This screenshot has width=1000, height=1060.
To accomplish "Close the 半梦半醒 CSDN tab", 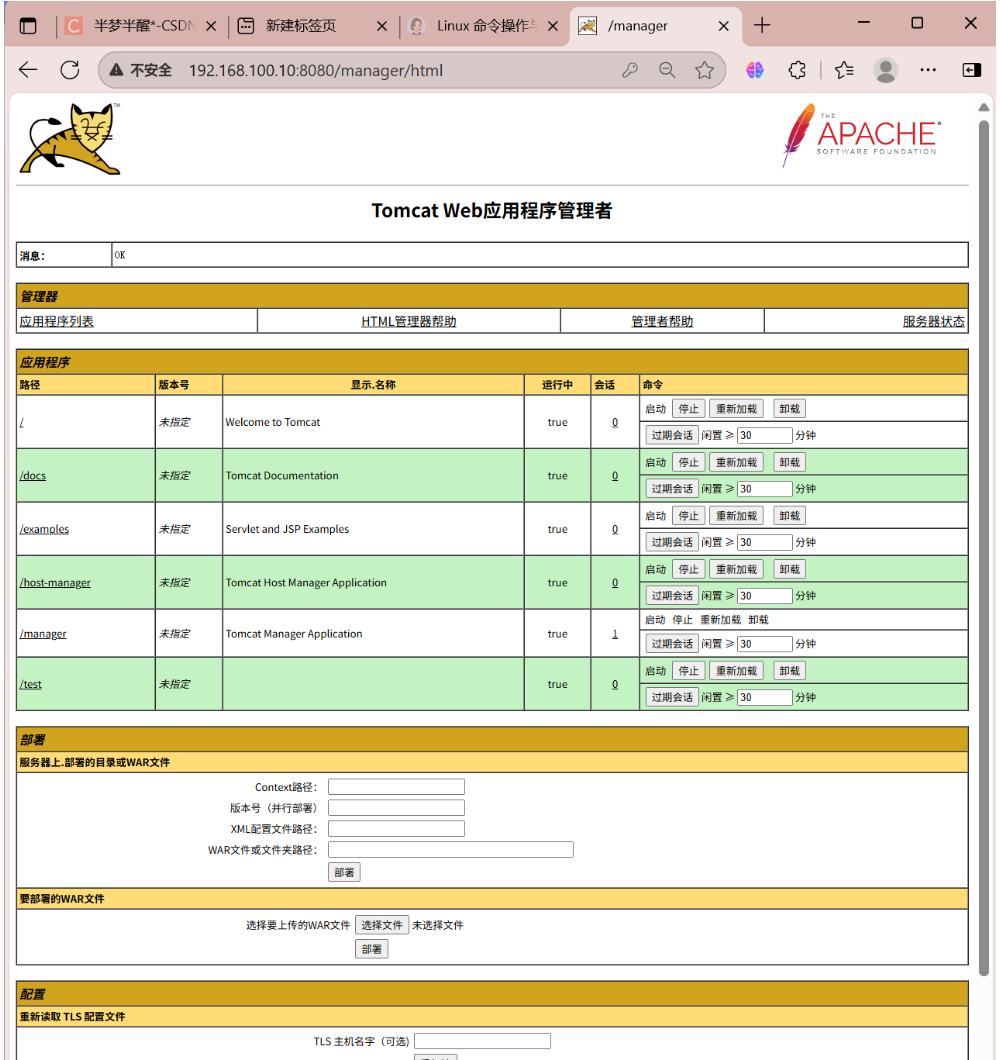I will click(211, 26).
